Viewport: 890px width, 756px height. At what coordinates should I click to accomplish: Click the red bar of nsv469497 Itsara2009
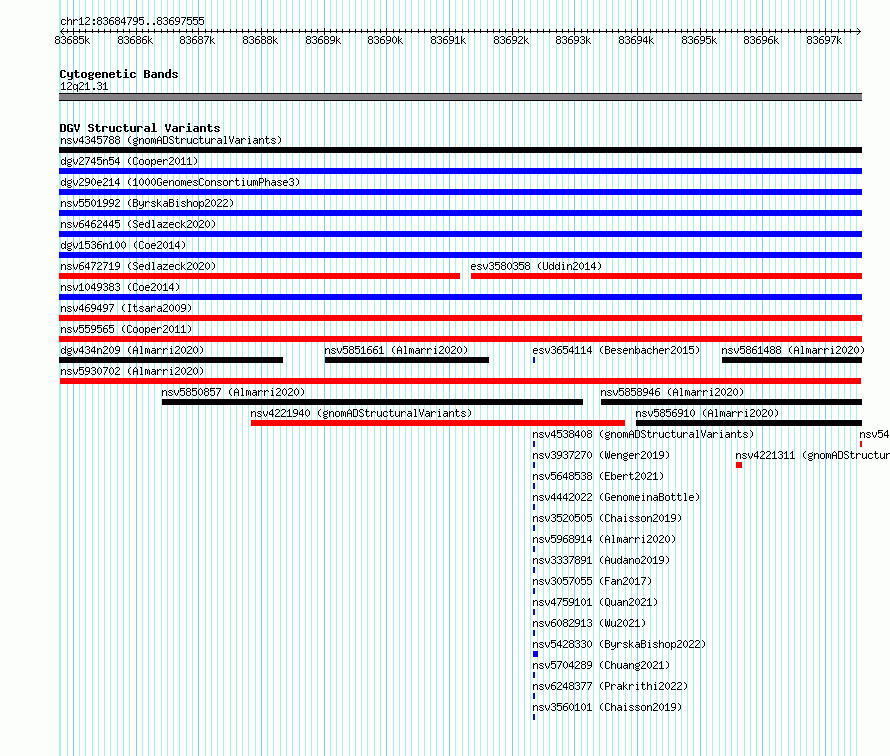(460, 318)
